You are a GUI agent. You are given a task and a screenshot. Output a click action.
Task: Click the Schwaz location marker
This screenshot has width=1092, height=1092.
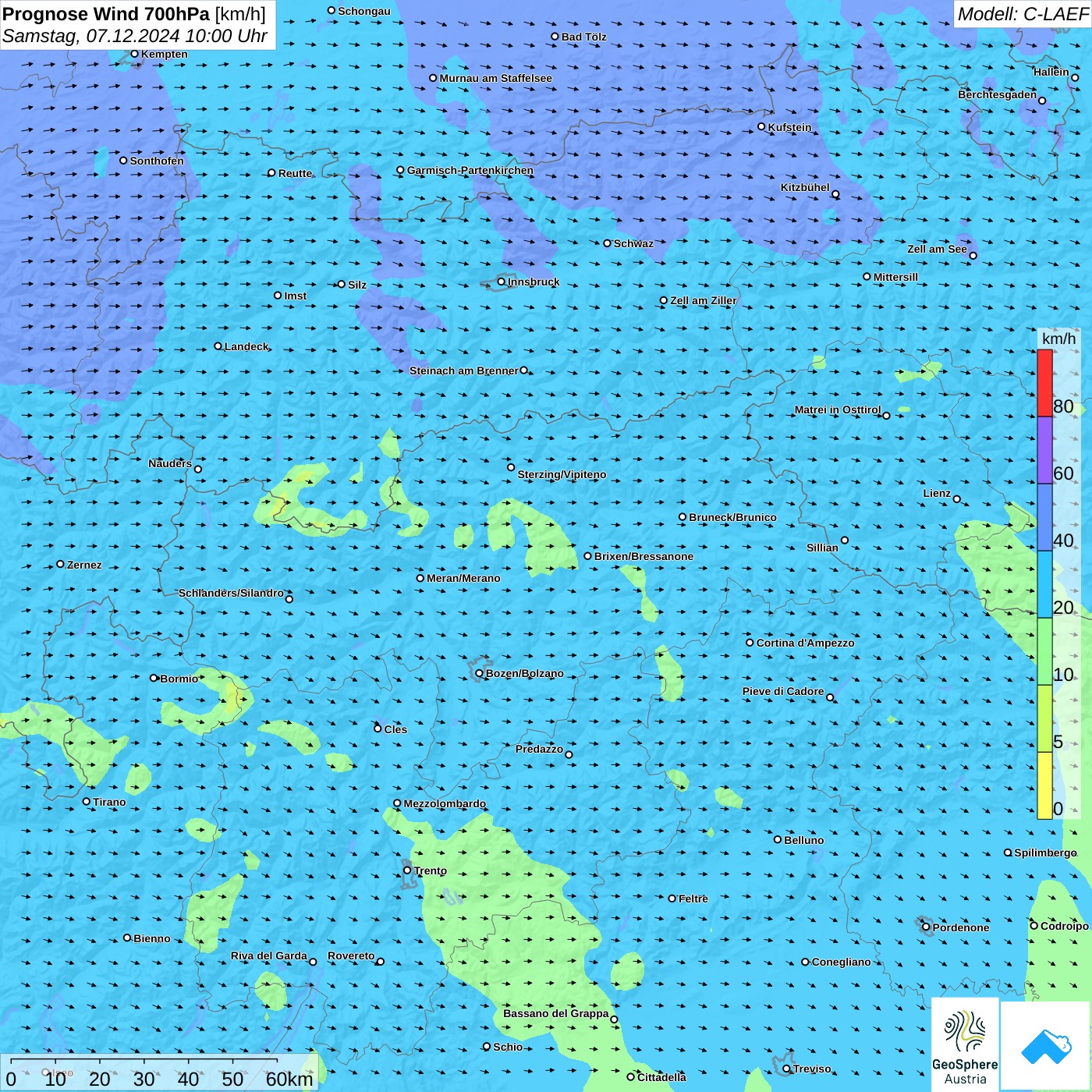(x=607, y=243)
